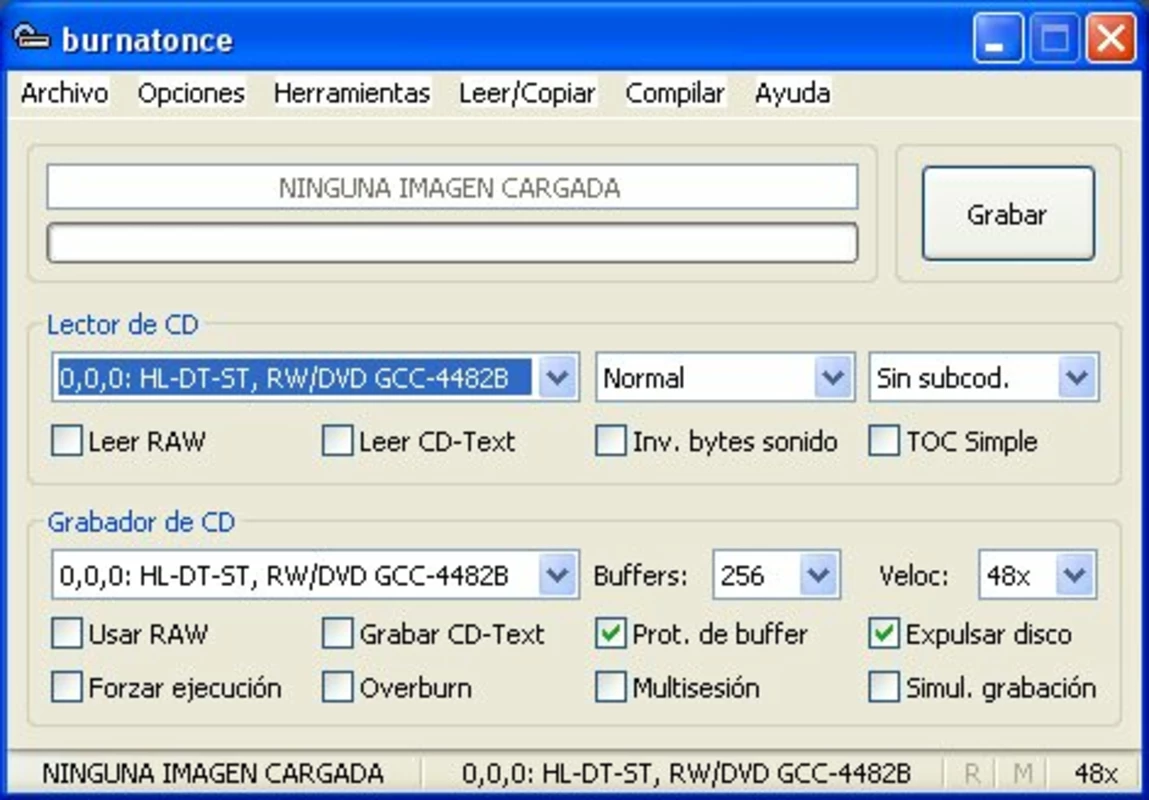Open the Archivo menu
1149x800 pixels.
pos(64,93)
